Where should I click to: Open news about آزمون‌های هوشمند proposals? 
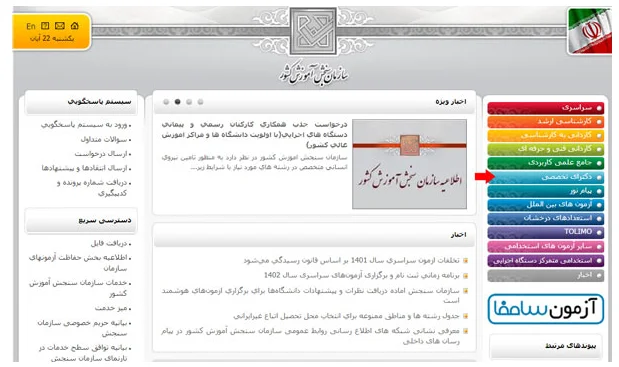coord(311,296)
